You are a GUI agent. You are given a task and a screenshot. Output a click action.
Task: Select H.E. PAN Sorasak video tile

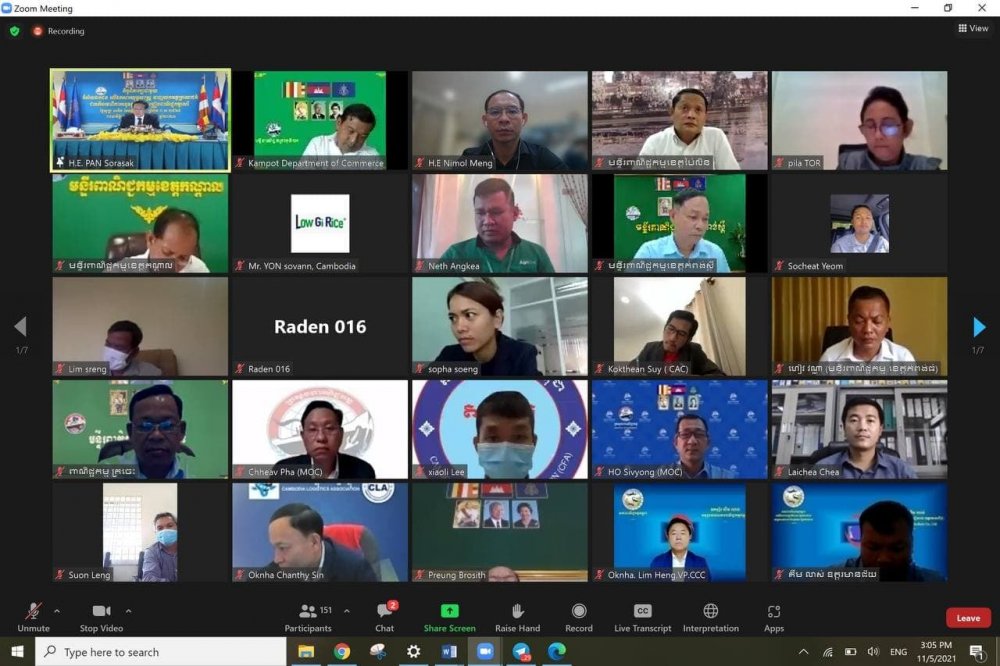tap(140, 120)
